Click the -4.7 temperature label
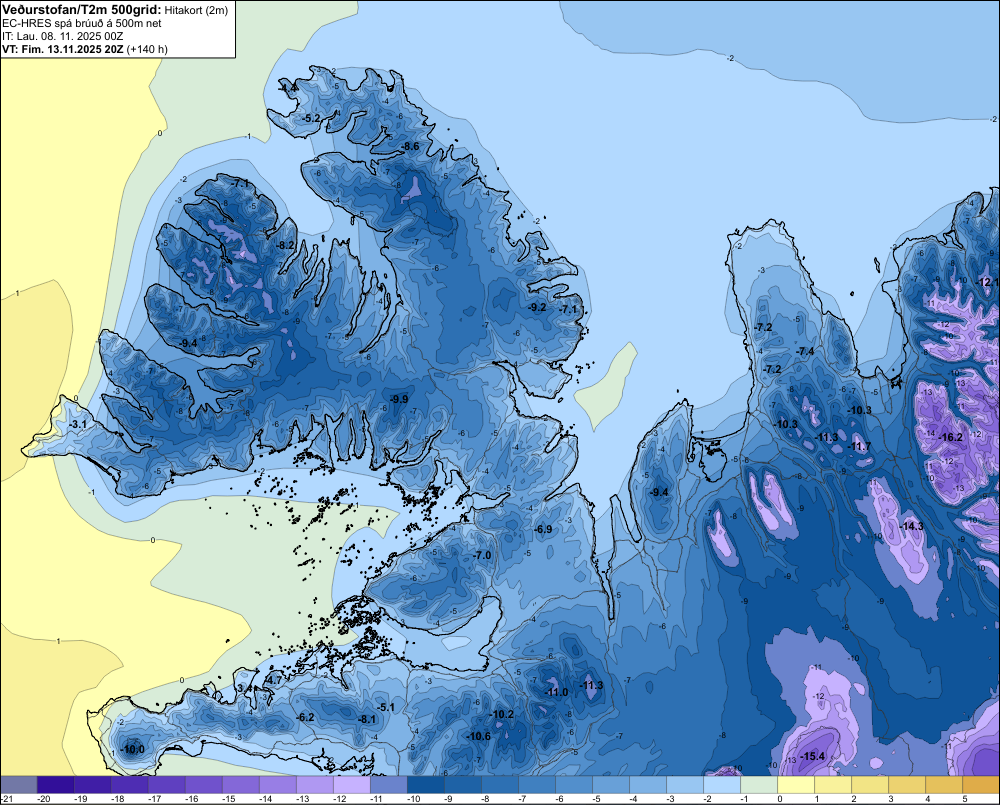 pyautogui.click(x=273, y=680)
